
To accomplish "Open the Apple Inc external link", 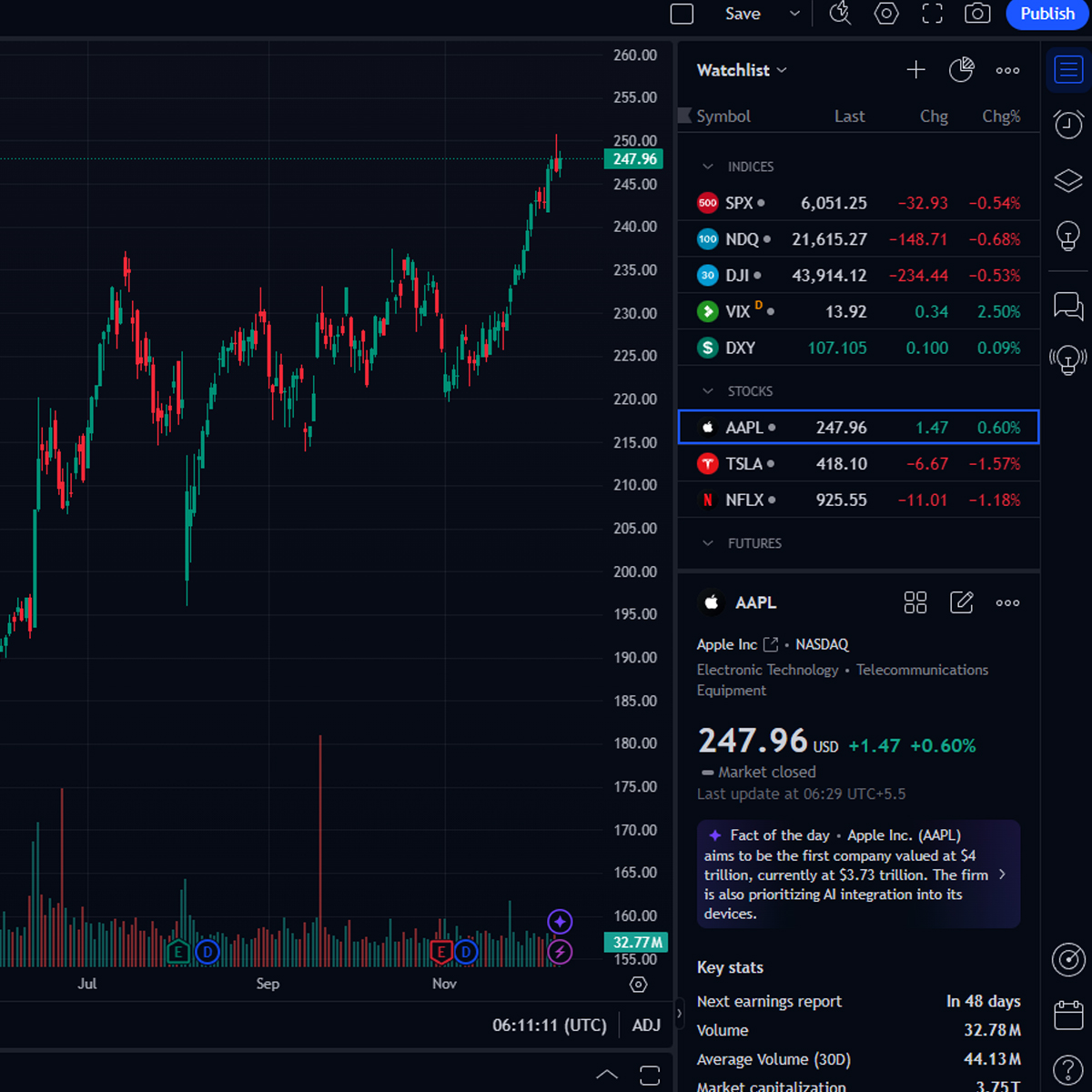I will (771, 644).
